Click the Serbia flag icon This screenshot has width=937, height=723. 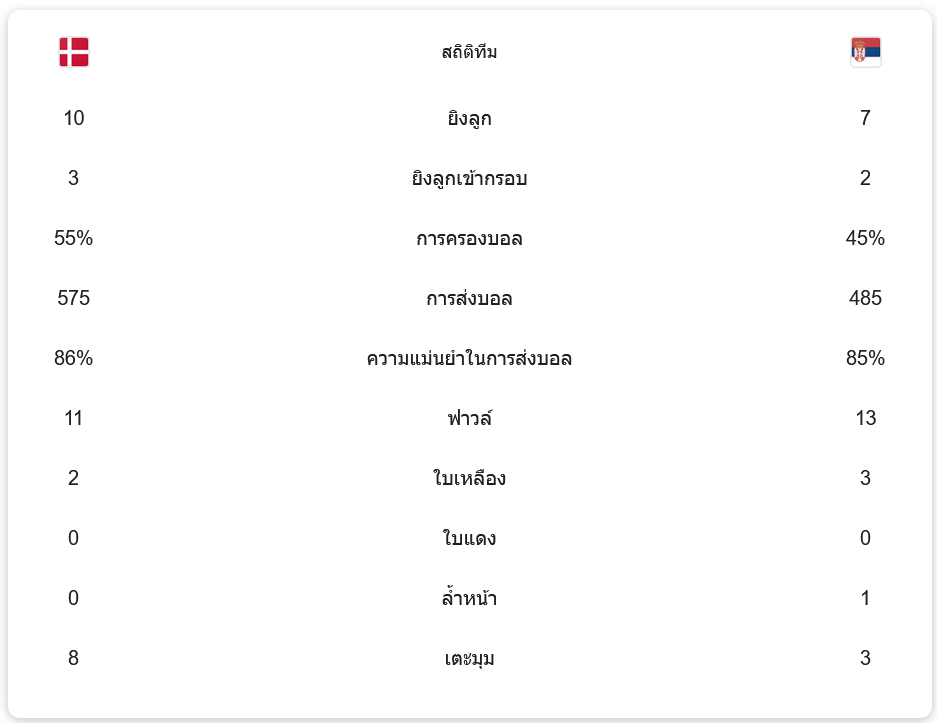[865, 52]
